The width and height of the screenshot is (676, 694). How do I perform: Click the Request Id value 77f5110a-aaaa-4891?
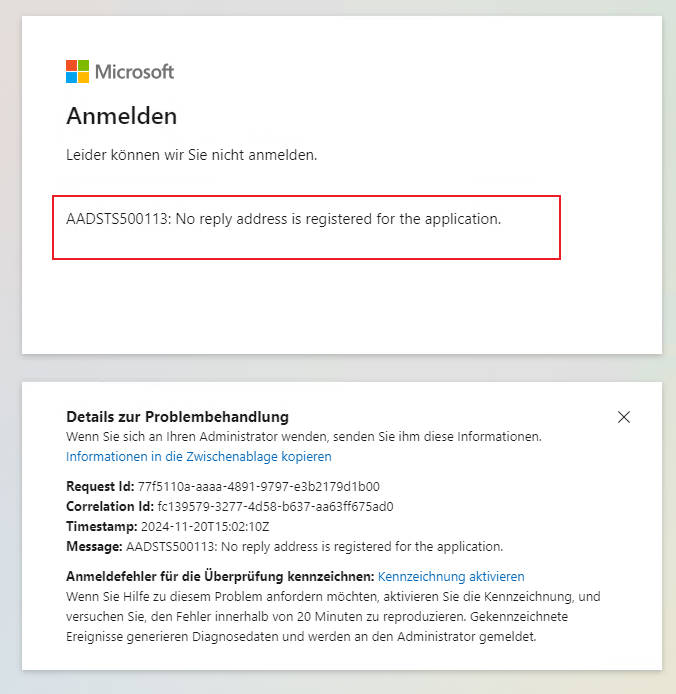coord(258,486)
